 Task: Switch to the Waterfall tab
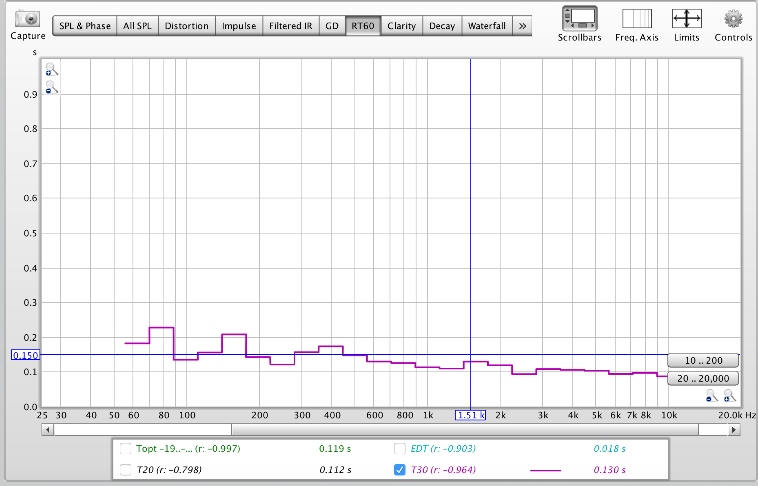coord(487,25)
